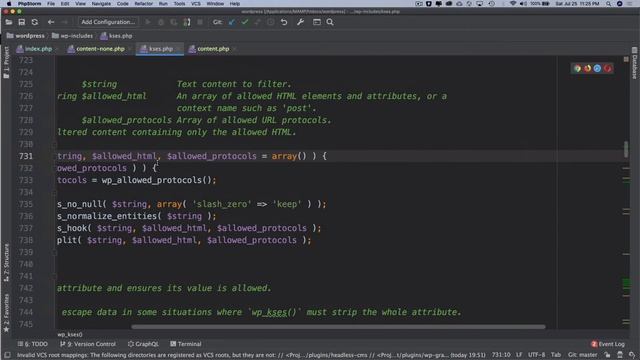Click the volume menu bar icon

(x=523, y=4)
